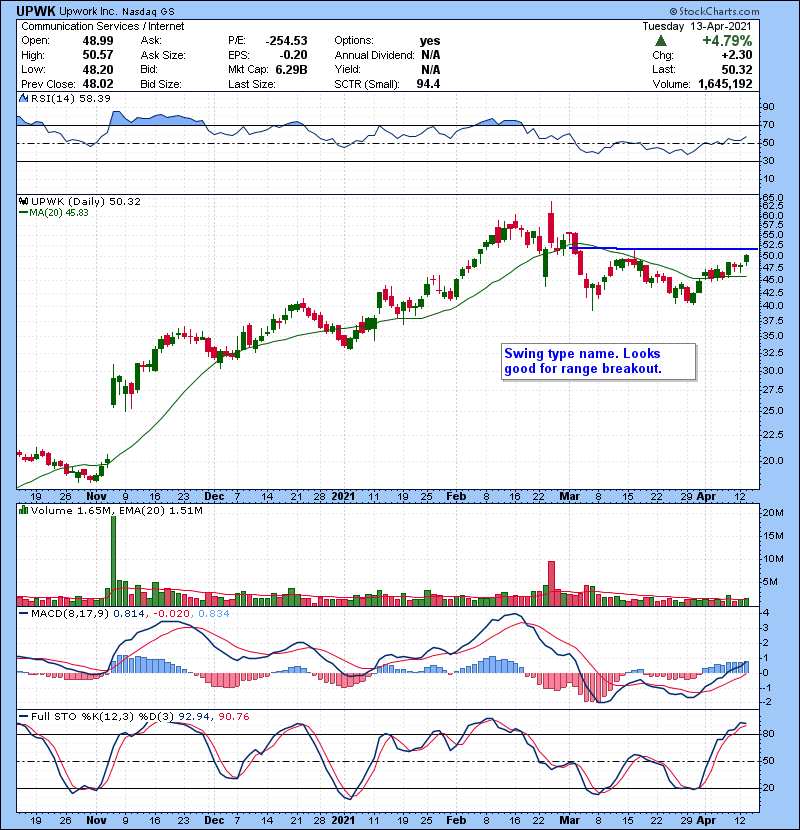Click the 'Annual Dividend' label
Screen dimensions: 800x830
[x=374, y=55]
